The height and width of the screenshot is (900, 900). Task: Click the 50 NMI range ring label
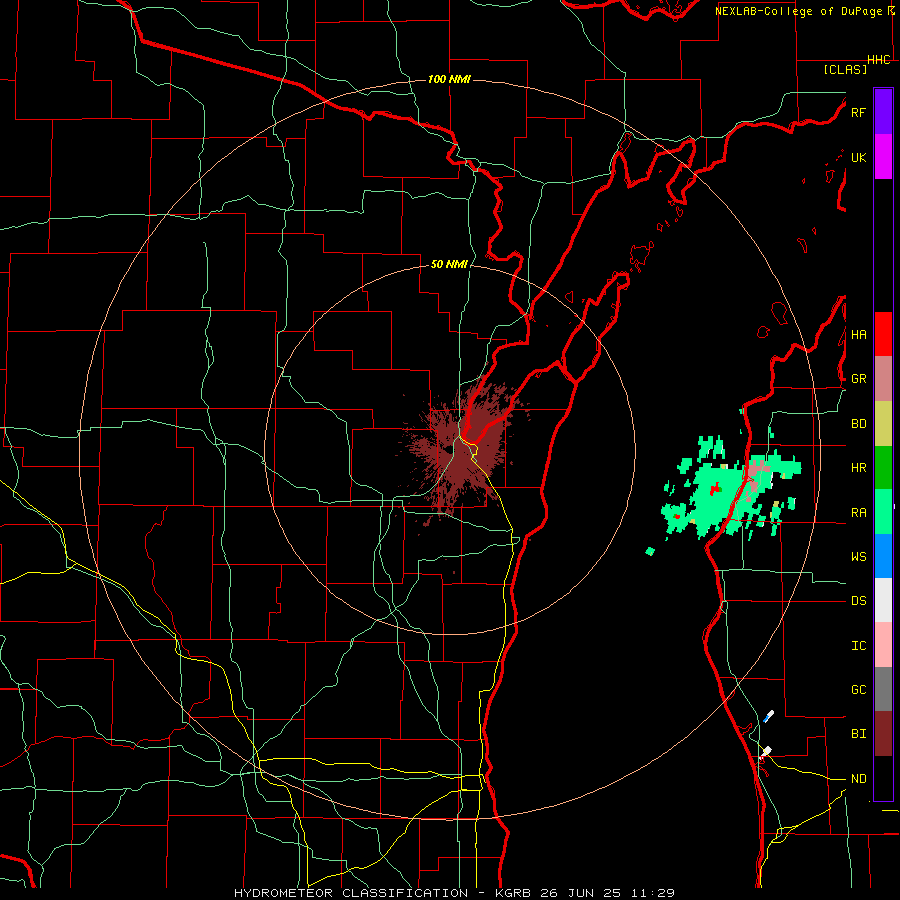click(x=449, y=264)
